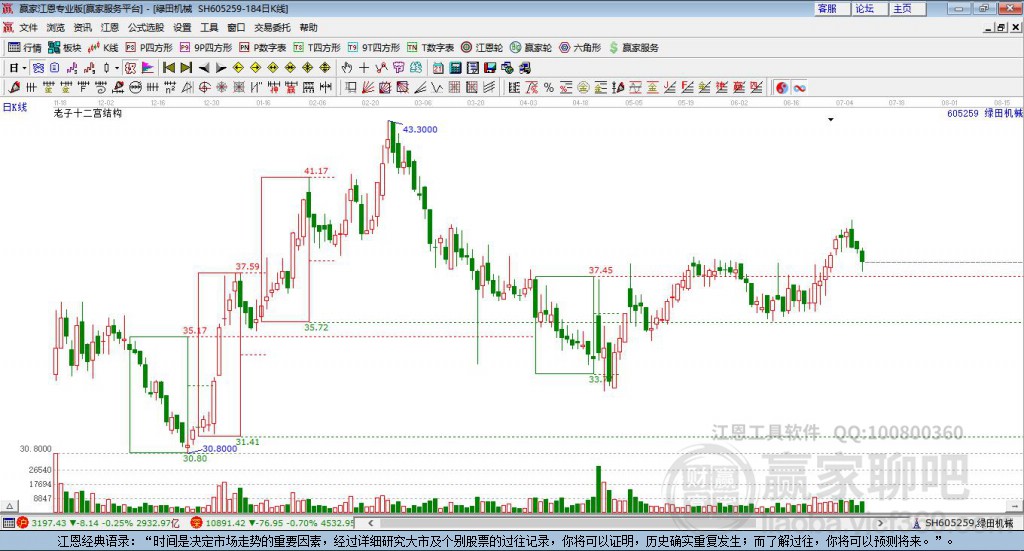Select the spiral drawing tool

[x=101, y=87]
